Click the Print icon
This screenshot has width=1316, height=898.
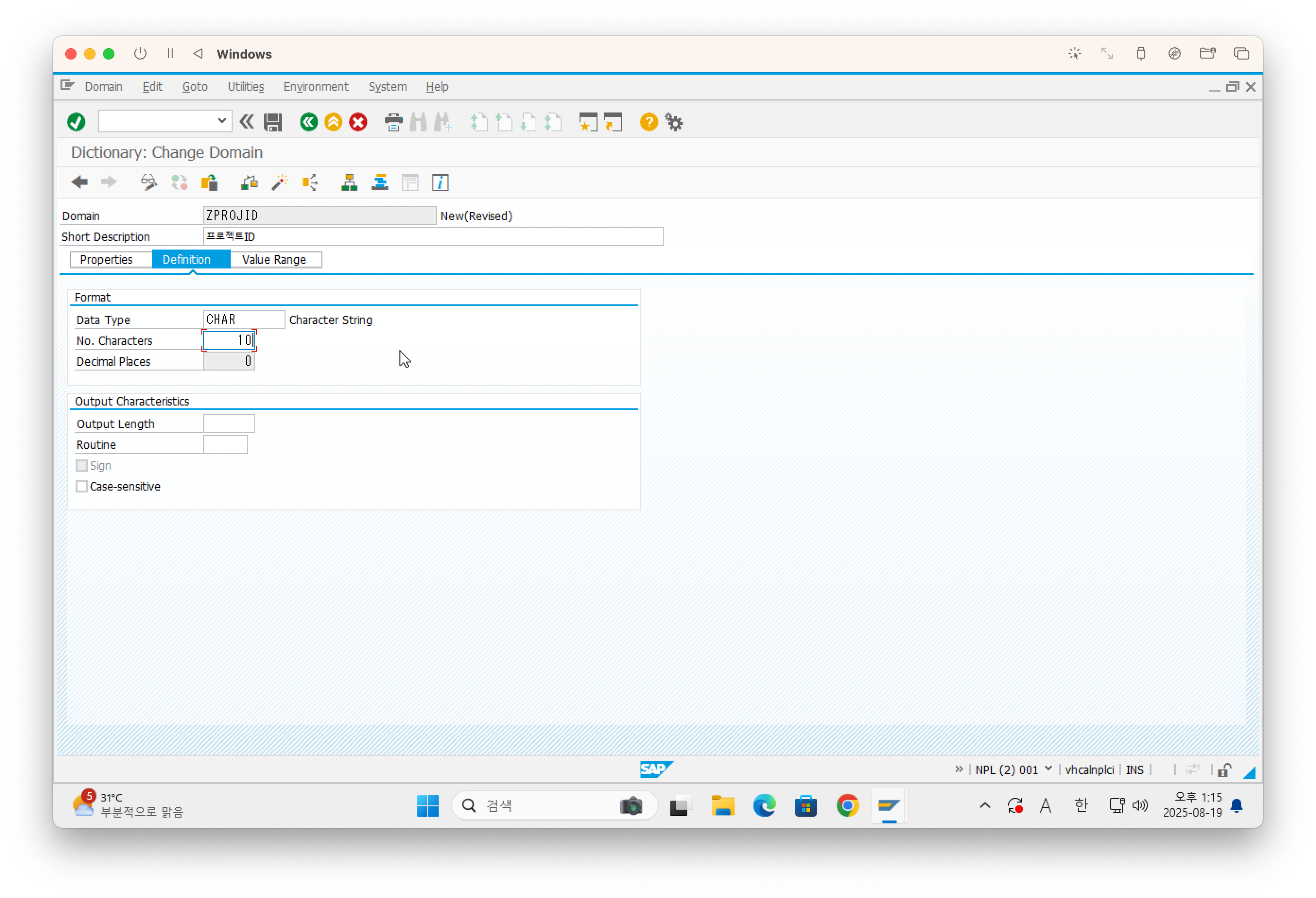(x=393, y=122)
